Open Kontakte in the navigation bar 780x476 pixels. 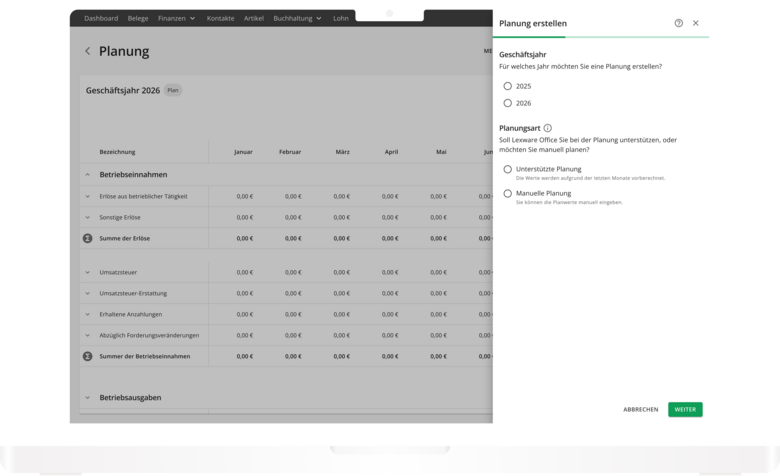tap(220, 18)
